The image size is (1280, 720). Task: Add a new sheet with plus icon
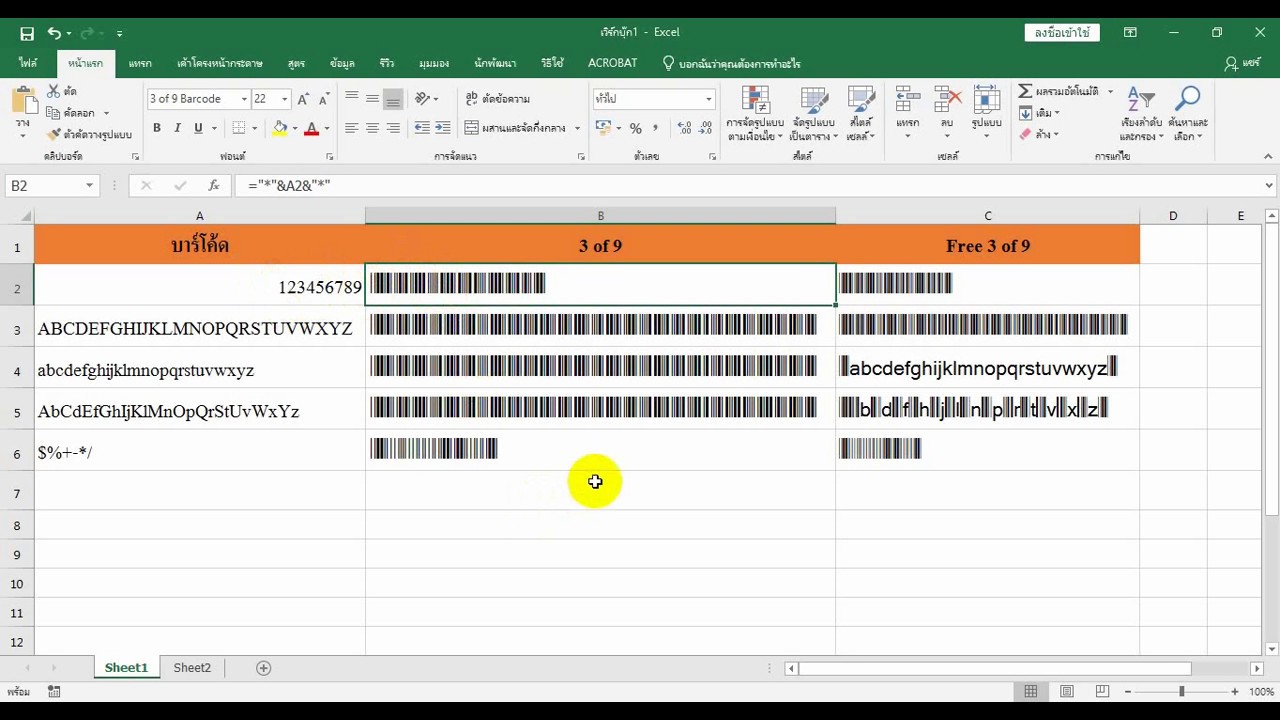tap(264, 668)
